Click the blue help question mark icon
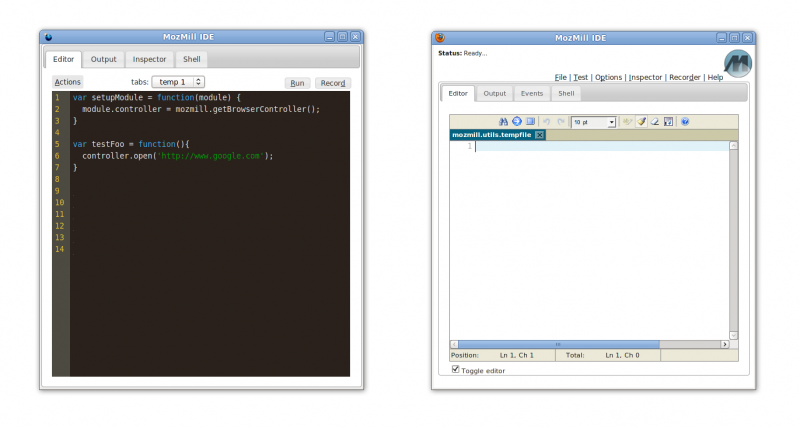Viewport: 800px width, 428px height. (x=685, y=121)
